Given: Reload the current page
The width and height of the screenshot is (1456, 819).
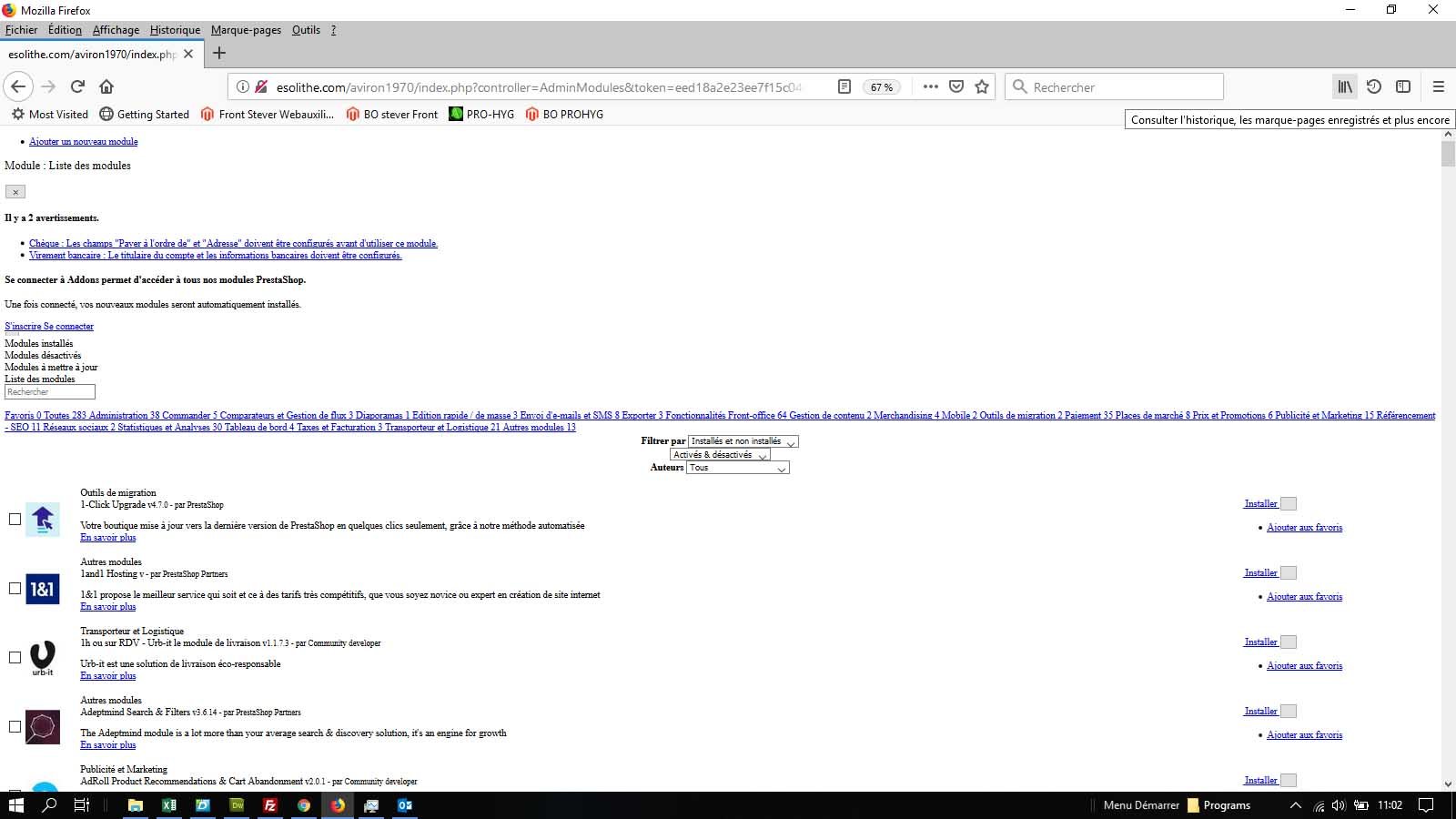Looking at the screenshot, I should pyautogui.click(x=77, y=86).
